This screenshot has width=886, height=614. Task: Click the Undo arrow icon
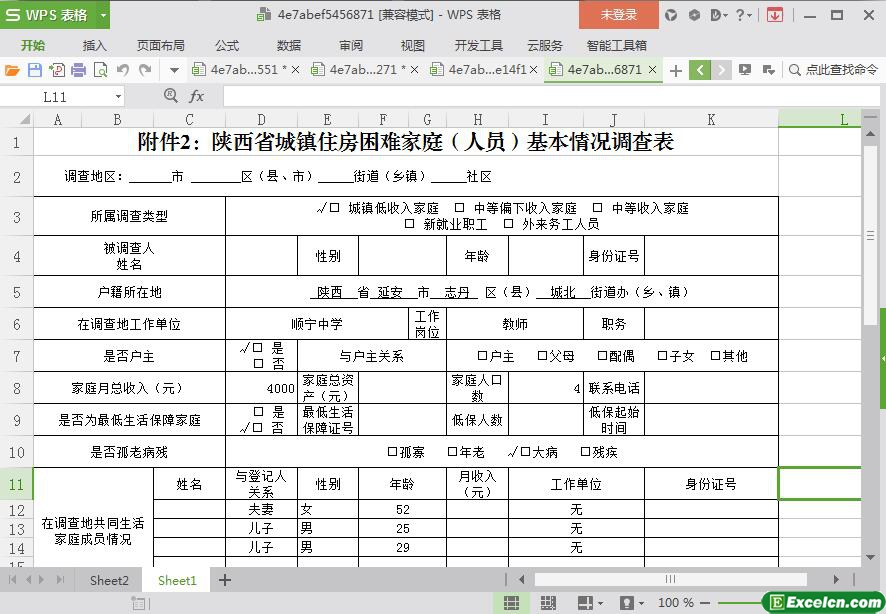pyautogui.click(x=123, y=70)
